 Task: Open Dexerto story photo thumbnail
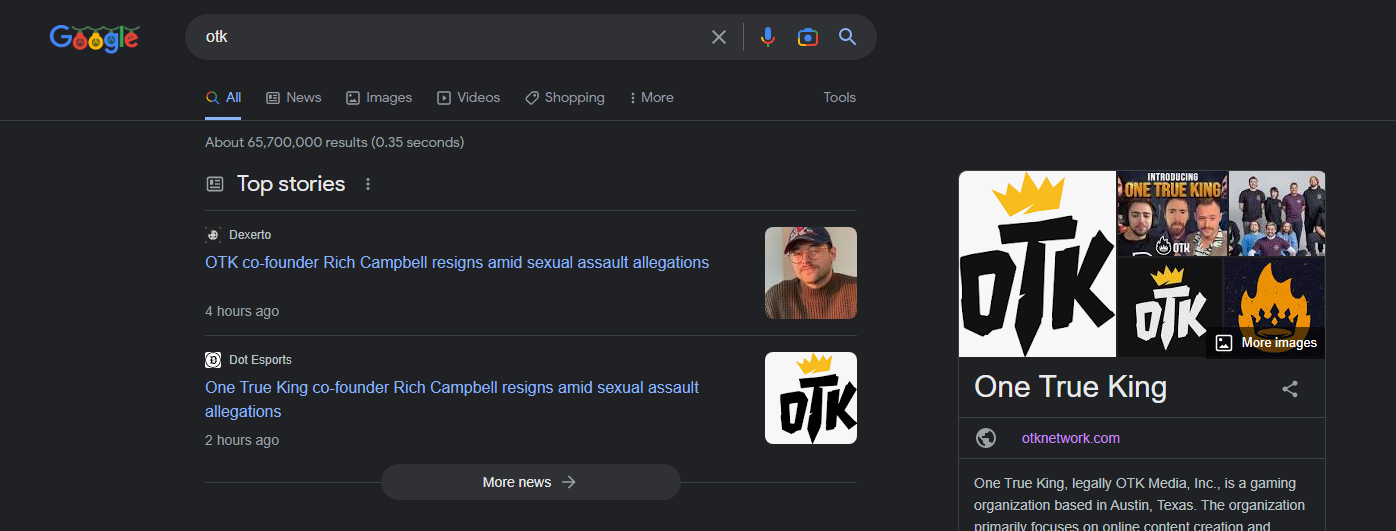tap(811, 273)
